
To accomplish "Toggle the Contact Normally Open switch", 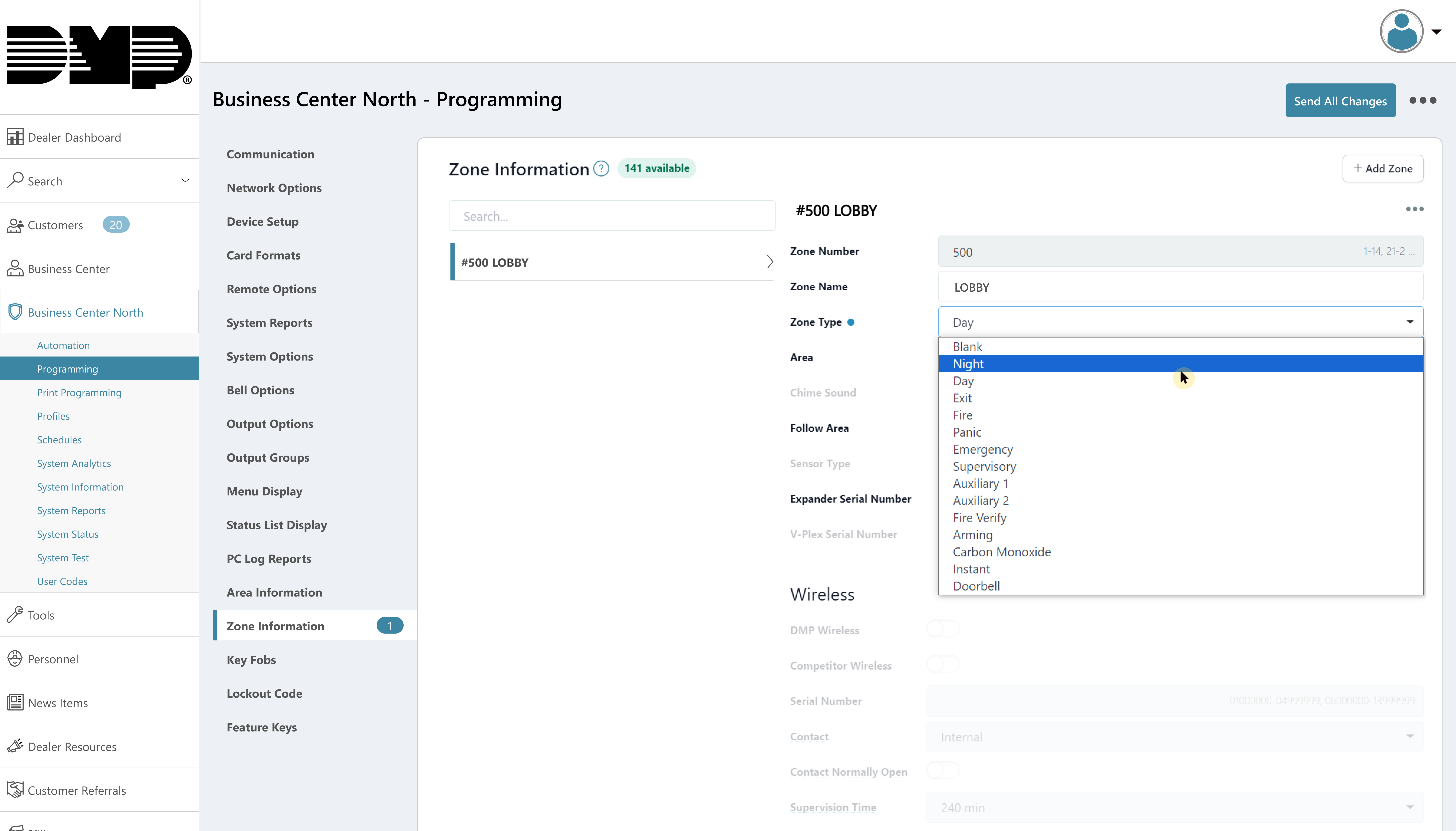I will click(943, 771).
